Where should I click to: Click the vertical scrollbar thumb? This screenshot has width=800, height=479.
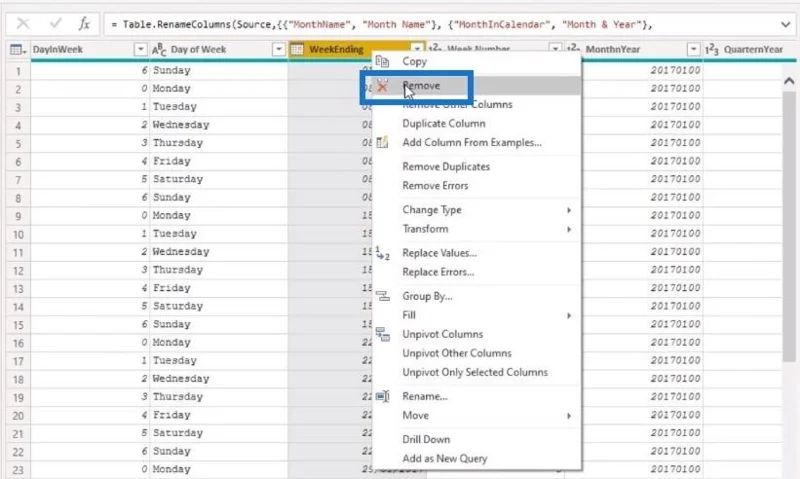[789, 227]
